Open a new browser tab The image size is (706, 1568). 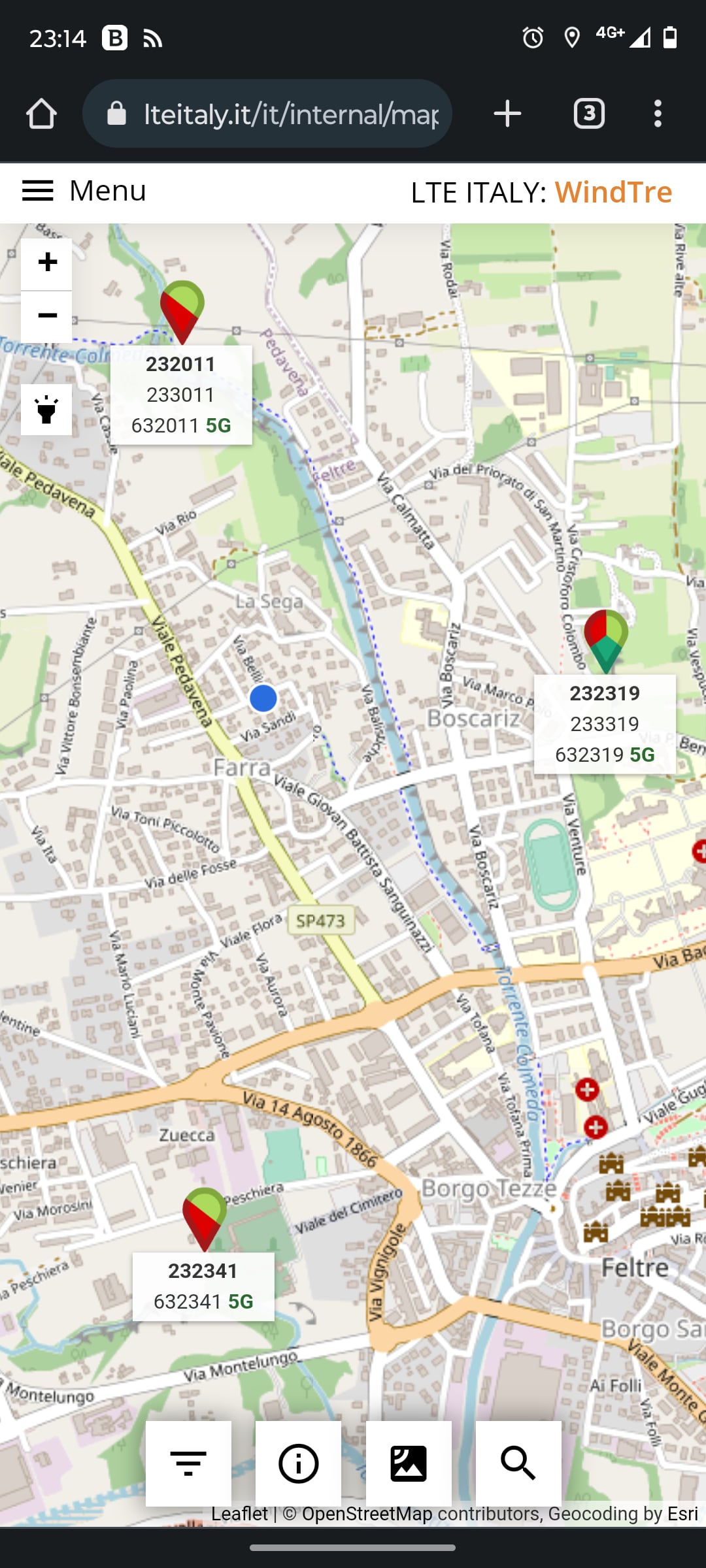coord(507,114)
